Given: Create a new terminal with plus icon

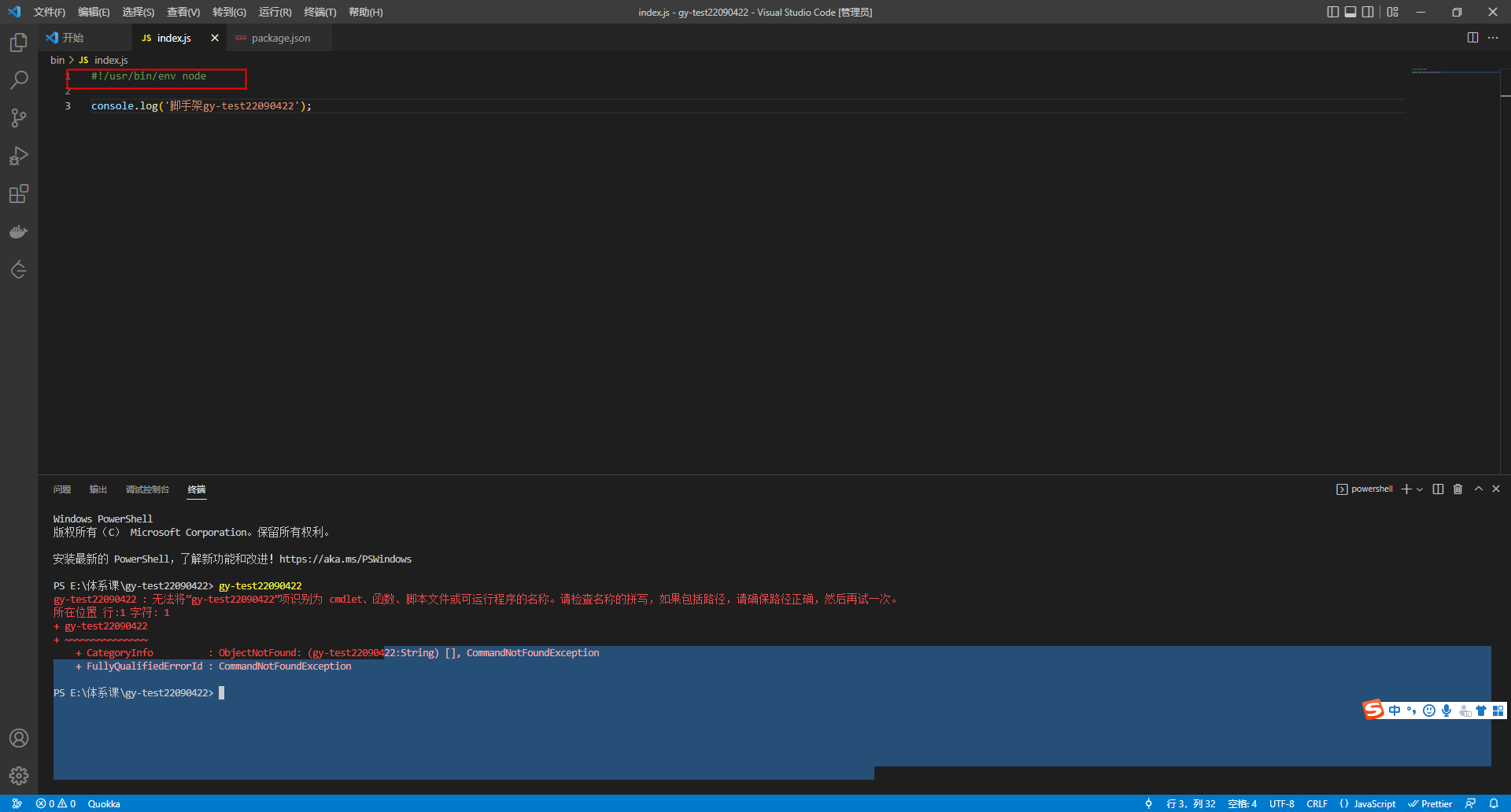Looking at the screenshot, I should (1406, 489).
